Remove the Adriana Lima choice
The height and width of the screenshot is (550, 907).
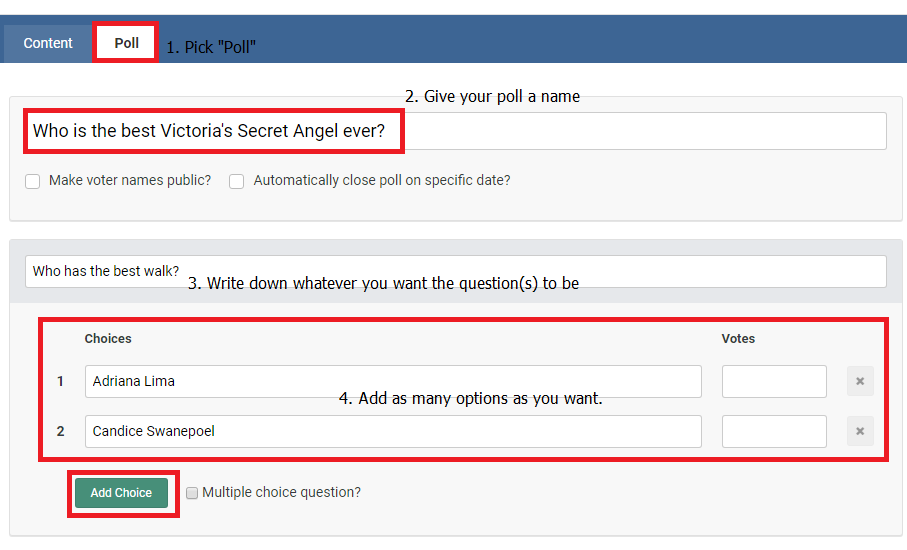pos(860,381)
